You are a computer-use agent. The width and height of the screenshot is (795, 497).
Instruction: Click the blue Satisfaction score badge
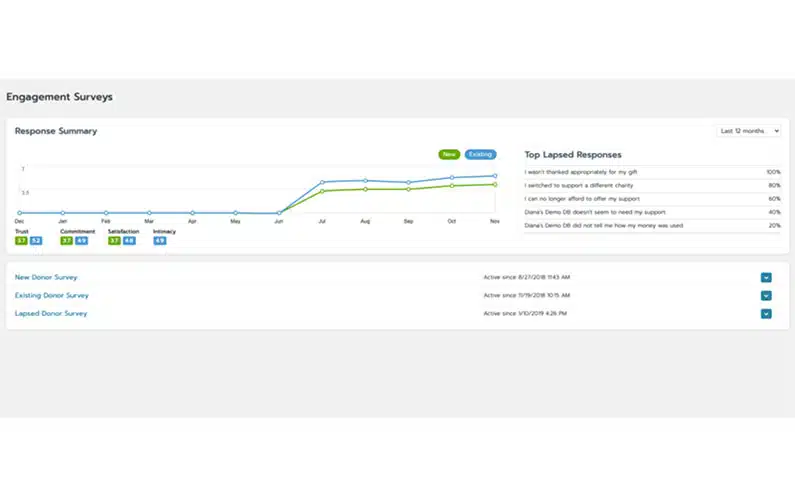coord(129,241)
